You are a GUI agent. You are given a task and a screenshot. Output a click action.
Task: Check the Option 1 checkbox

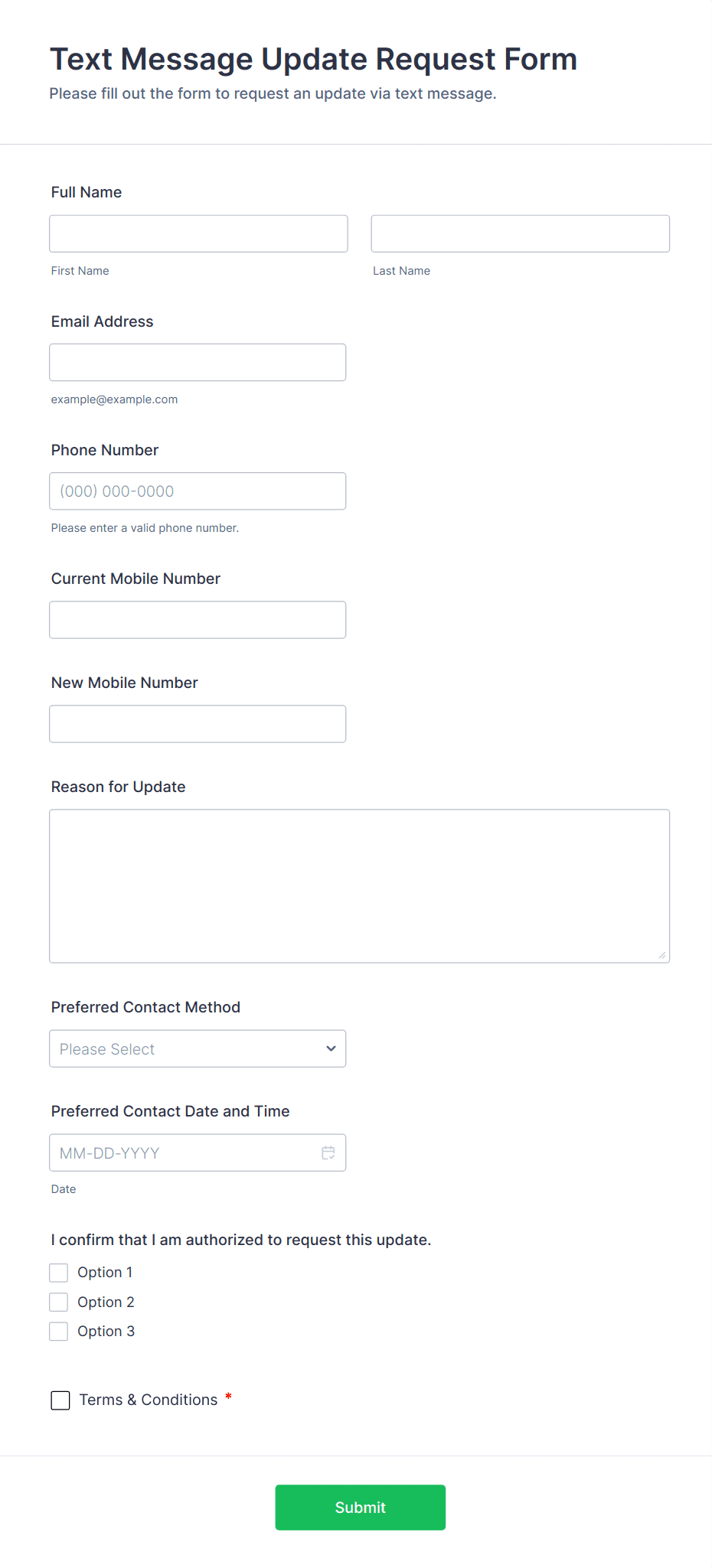59,1273
